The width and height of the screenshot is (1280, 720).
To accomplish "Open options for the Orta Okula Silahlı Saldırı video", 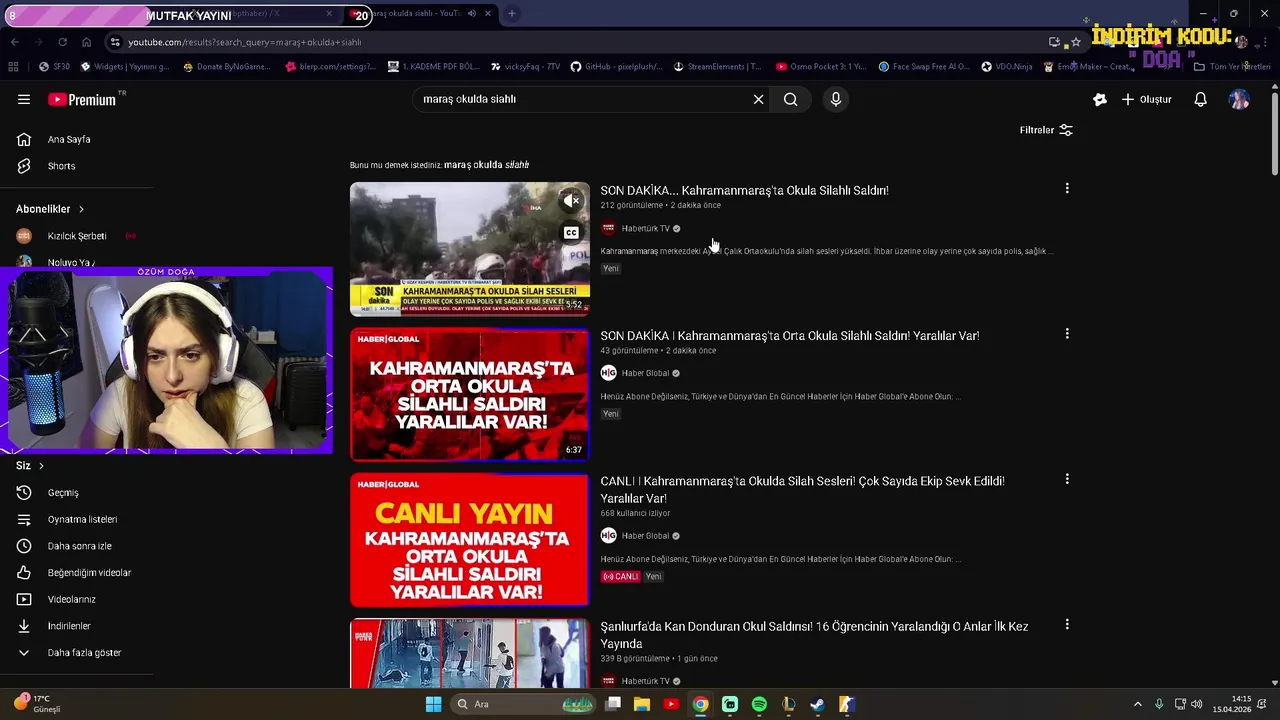I will 1067,334.
